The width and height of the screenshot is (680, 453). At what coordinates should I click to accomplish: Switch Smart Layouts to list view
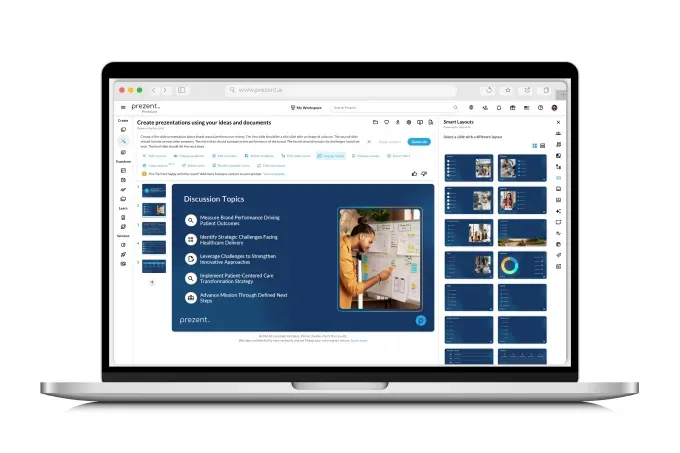[x=542, y=145]
